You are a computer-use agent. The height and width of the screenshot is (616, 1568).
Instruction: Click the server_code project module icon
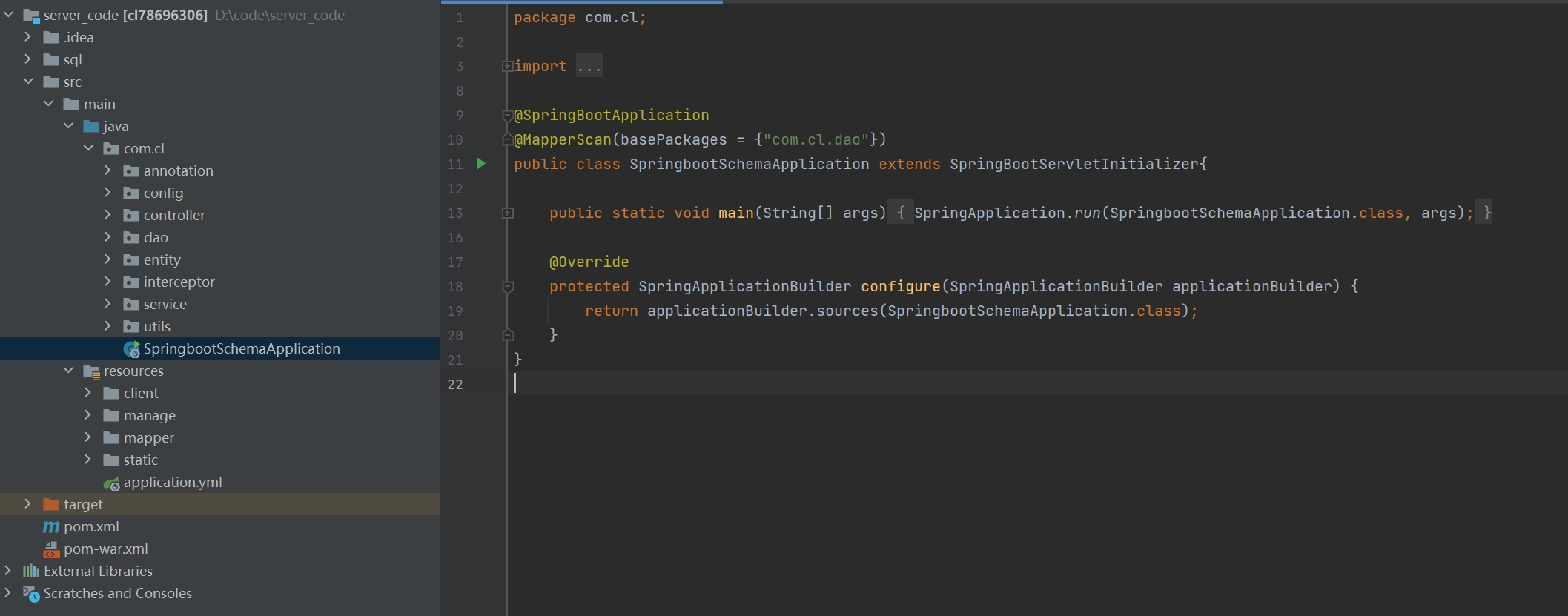pos(31,15)
